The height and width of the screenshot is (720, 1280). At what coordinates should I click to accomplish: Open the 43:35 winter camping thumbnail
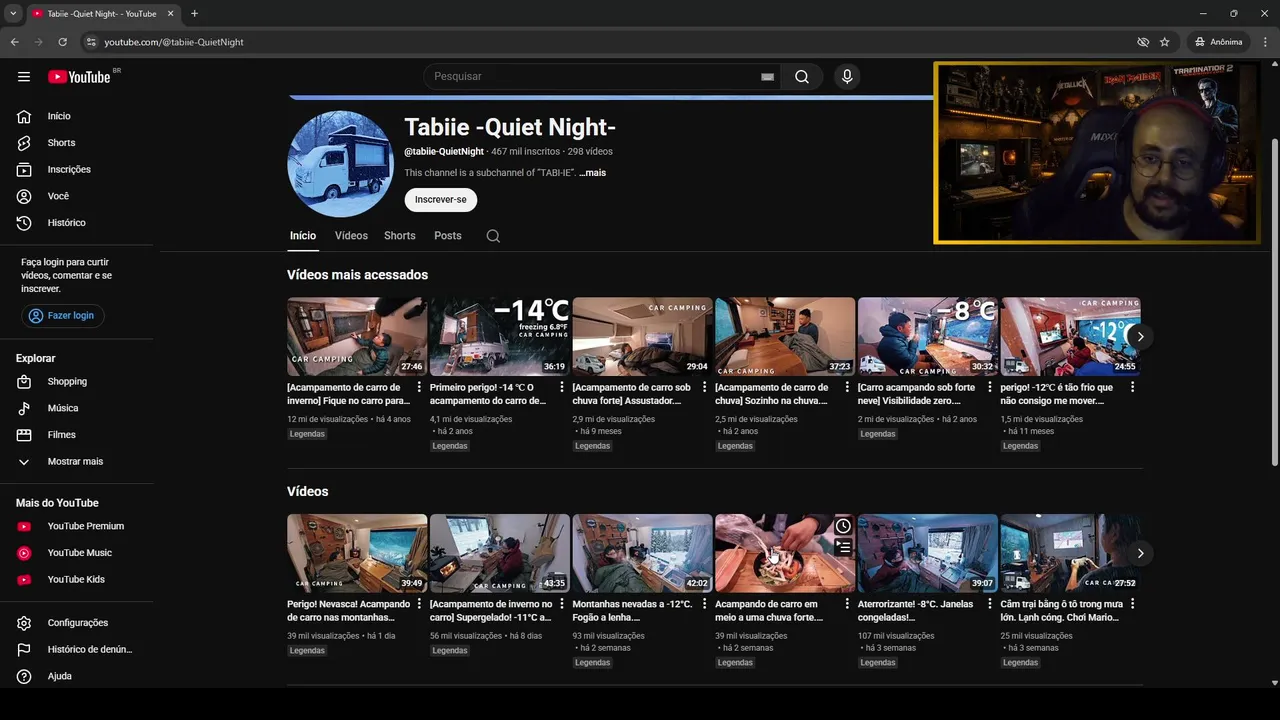click(x=500, y=553)
